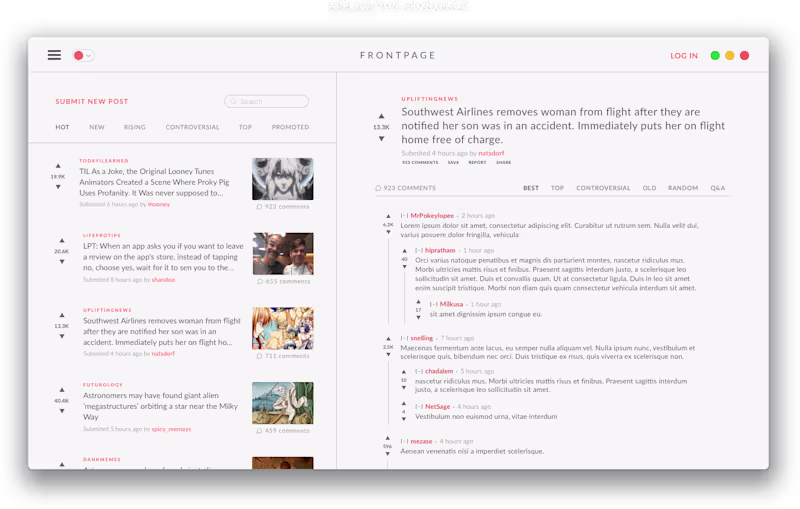
Task: Open 923 comments under Looney Tunes thumbnail
Action: click(283, 207)
